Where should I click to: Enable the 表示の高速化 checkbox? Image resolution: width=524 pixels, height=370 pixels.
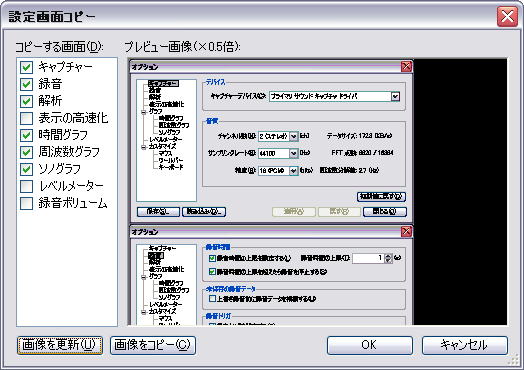pyautogui.click(x=26, y=118)
